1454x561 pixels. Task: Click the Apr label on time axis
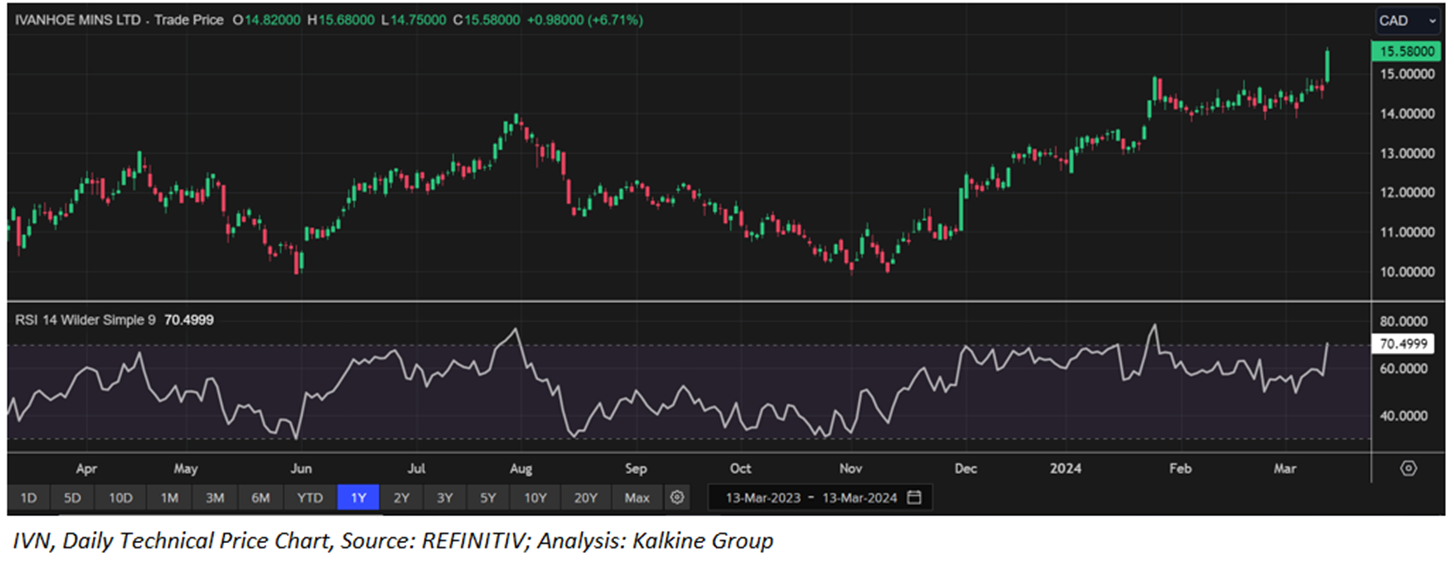tap(86, 468)
